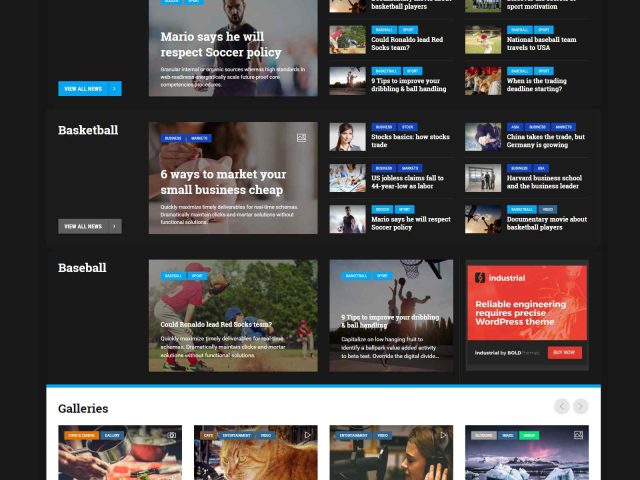Click the China takes the trade thumbnail
The height and width of the screenshot is (480, 640).
coord(483,137)
